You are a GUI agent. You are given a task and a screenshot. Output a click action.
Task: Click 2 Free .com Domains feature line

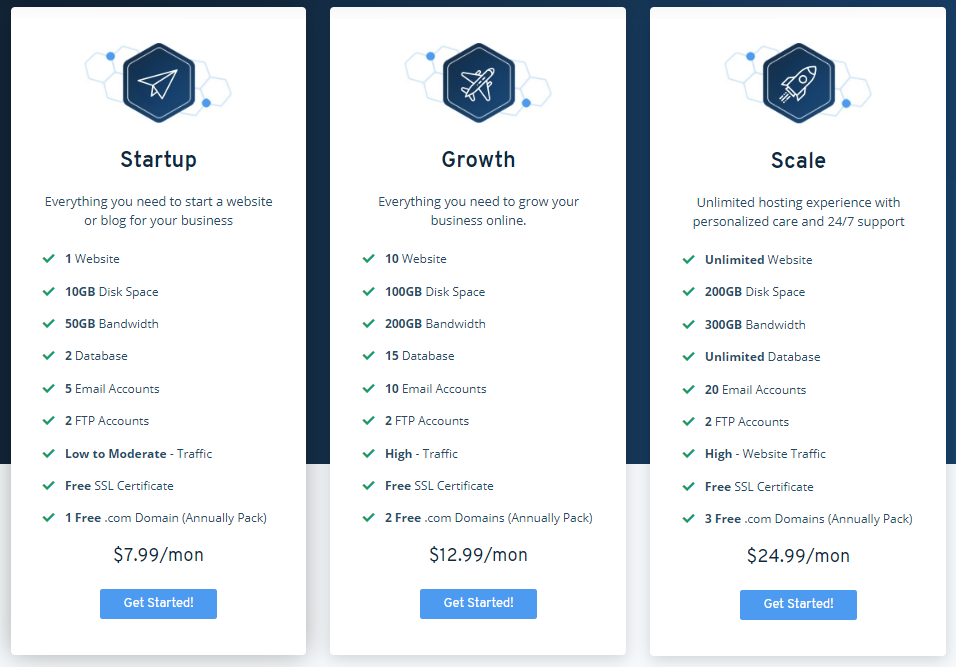coord(489,518)
